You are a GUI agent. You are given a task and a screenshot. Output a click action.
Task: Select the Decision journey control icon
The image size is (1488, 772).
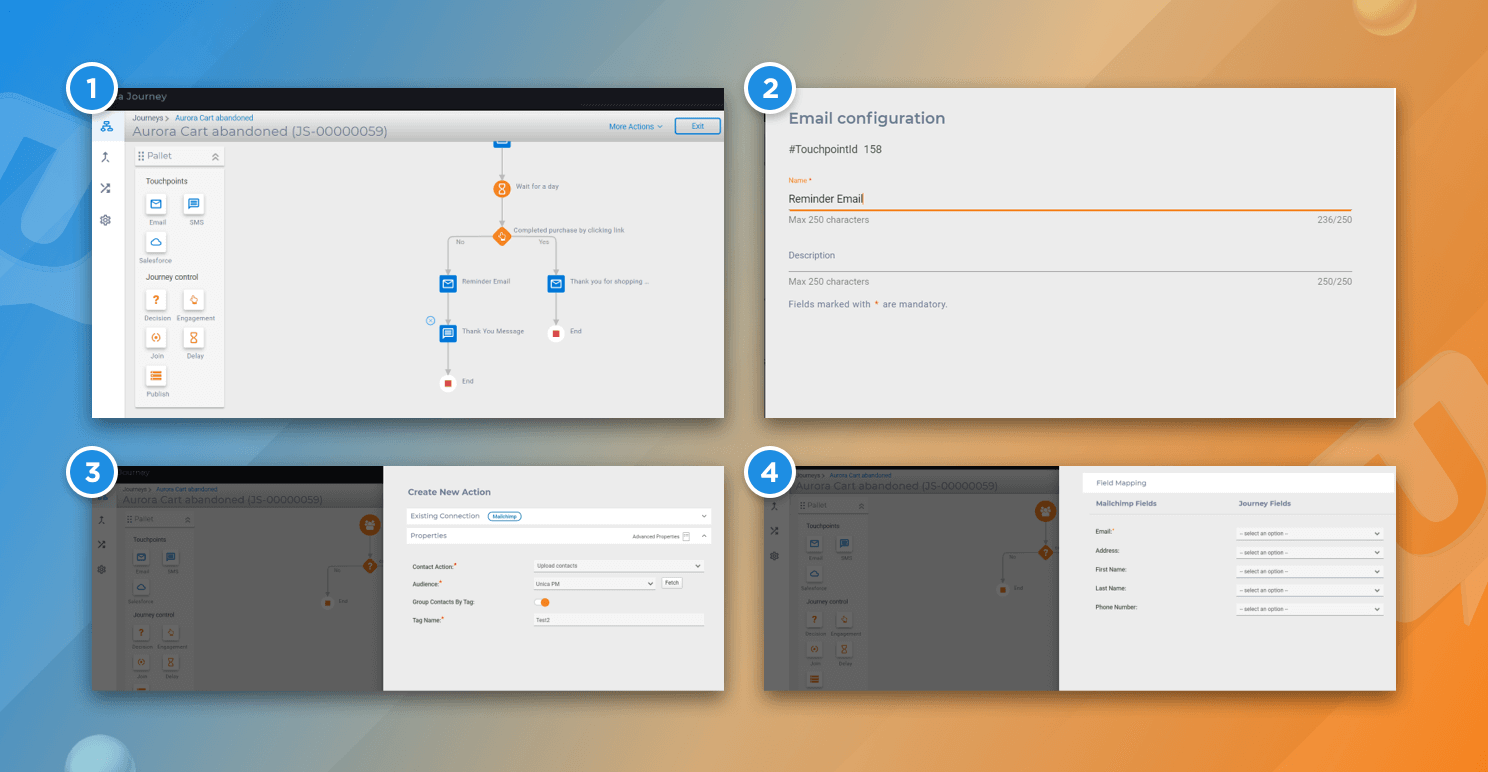[156, 300]
